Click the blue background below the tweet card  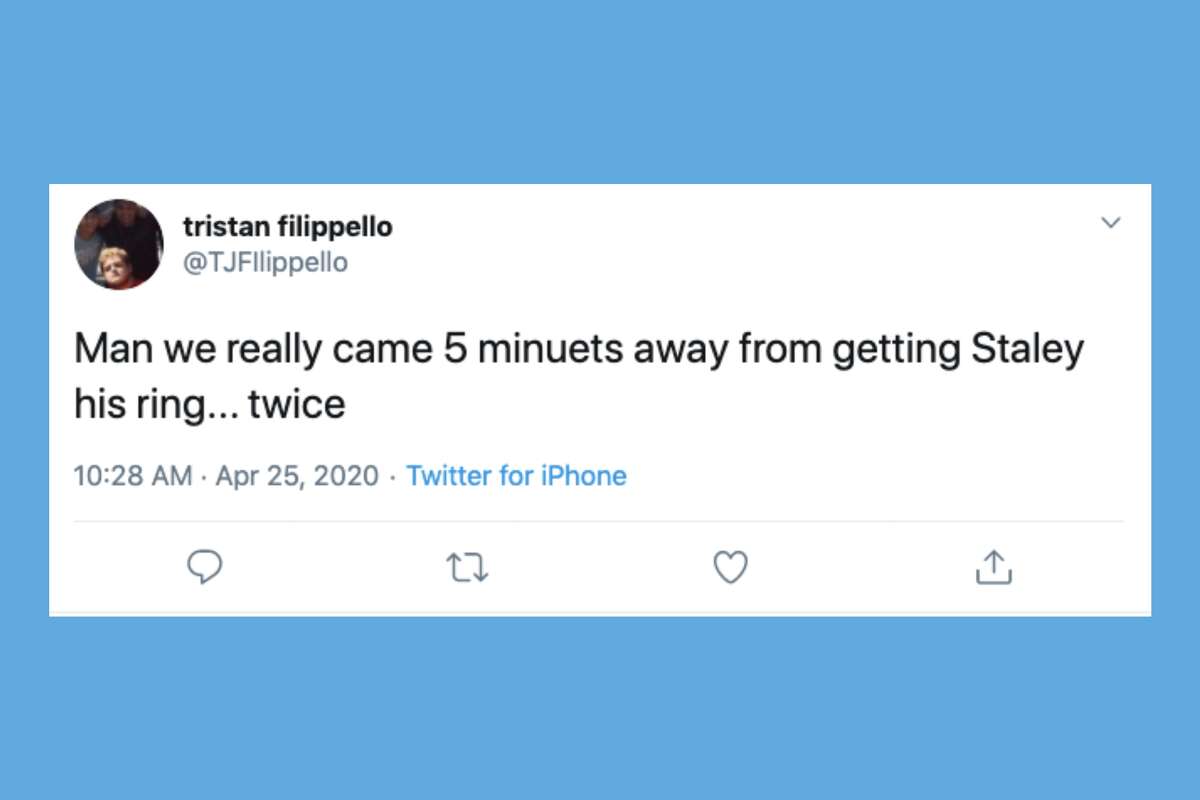coord(600,708)
